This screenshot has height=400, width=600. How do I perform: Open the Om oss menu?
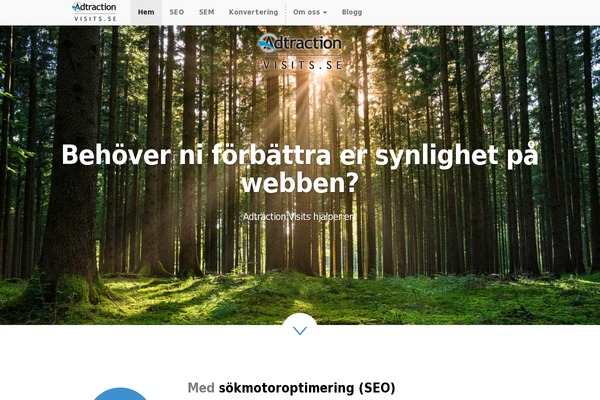click(310, 12)
